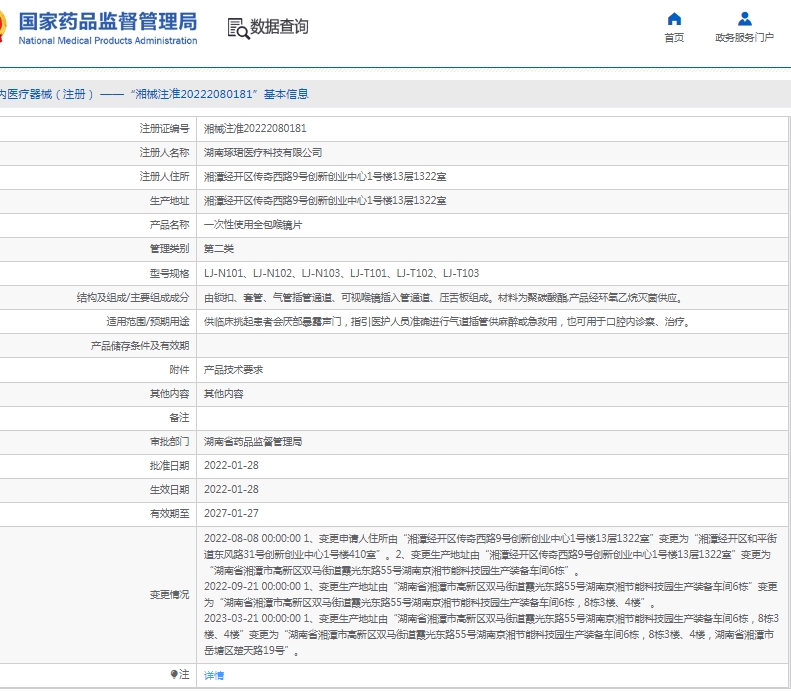Click 产品技术要求 attachment value
Screen dimensions: 791x691
point(234,370)
